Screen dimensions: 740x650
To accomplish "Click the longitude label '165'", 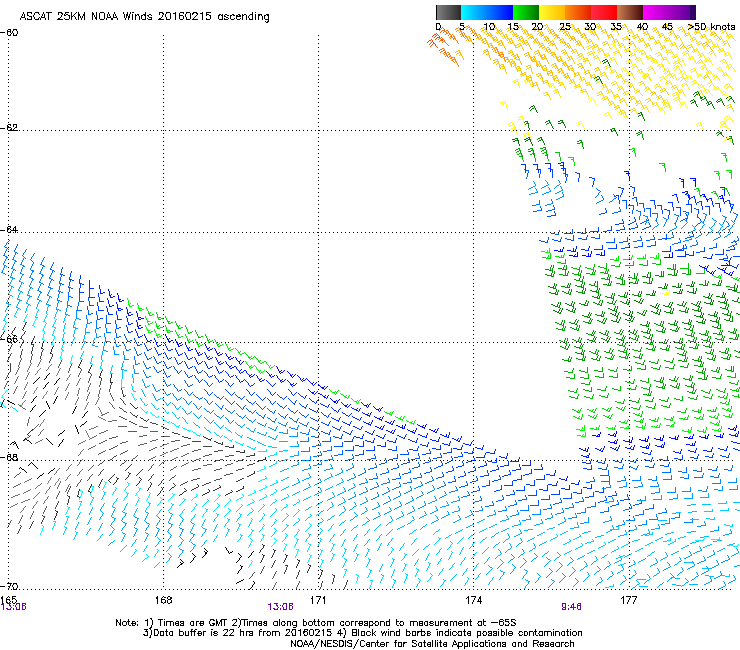I will point(8,599).
